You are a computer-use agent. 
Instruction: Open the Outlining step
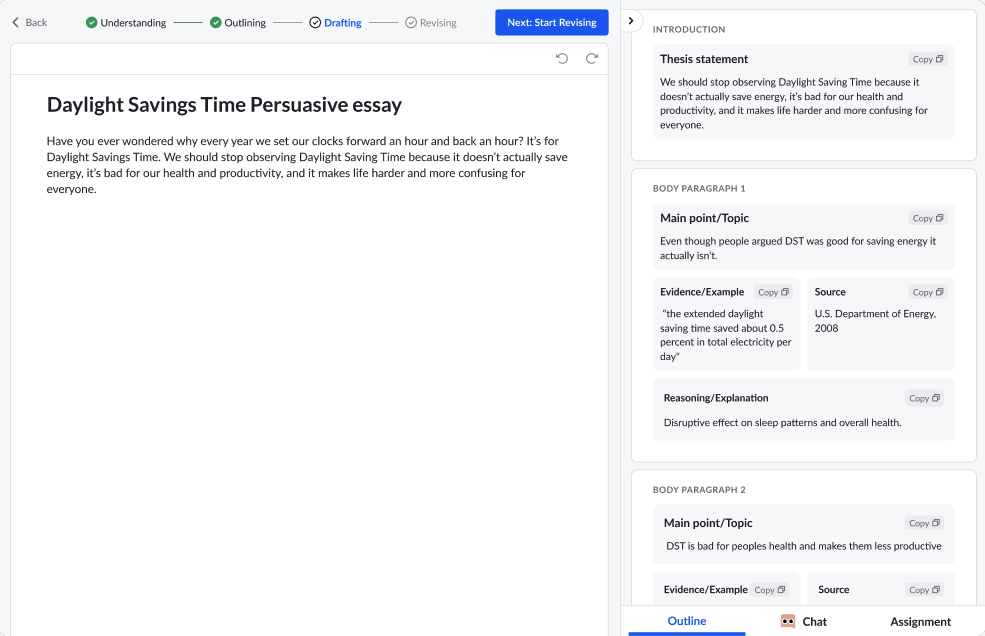[237, 23]
